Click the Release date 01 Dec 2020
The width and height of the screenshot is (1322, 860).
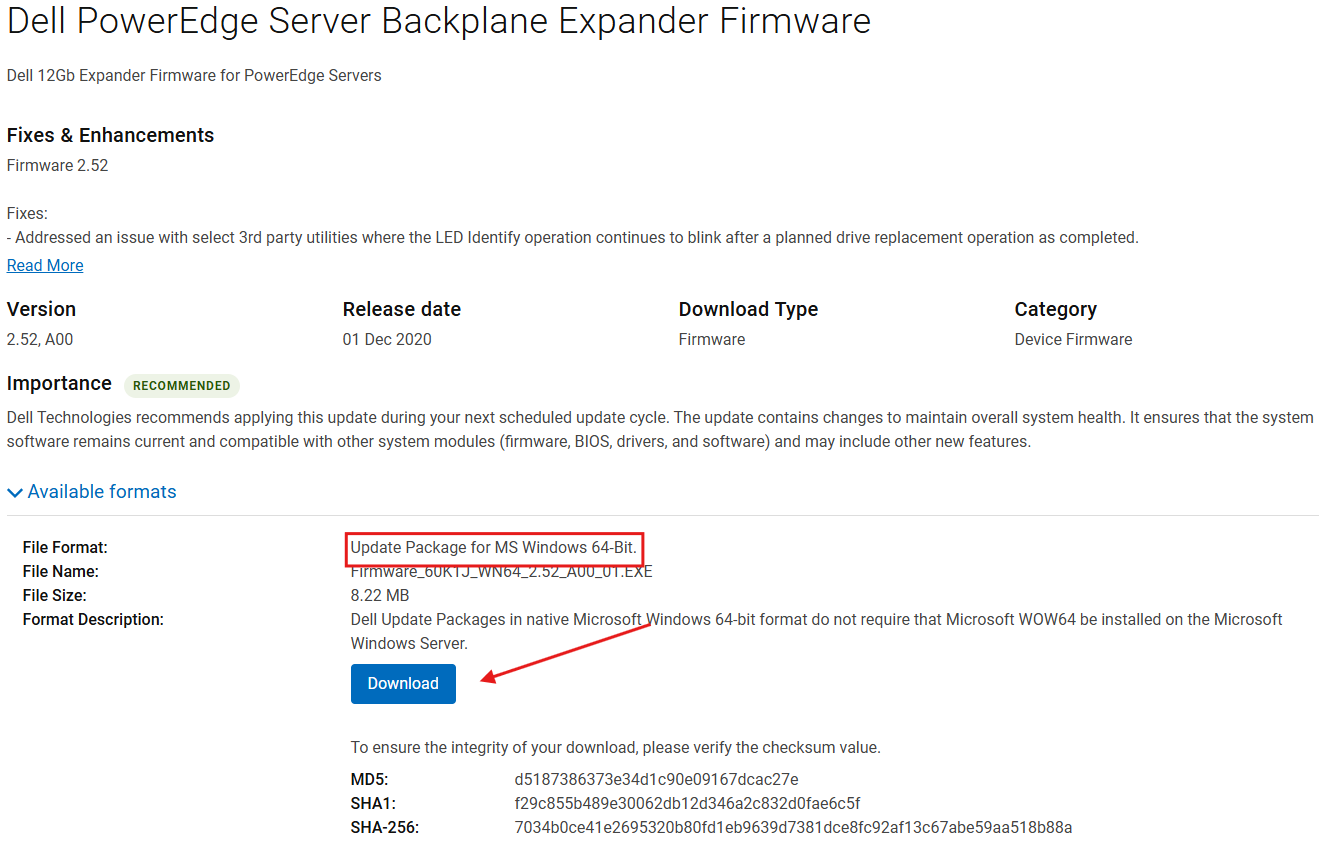[x=387, y=339]
